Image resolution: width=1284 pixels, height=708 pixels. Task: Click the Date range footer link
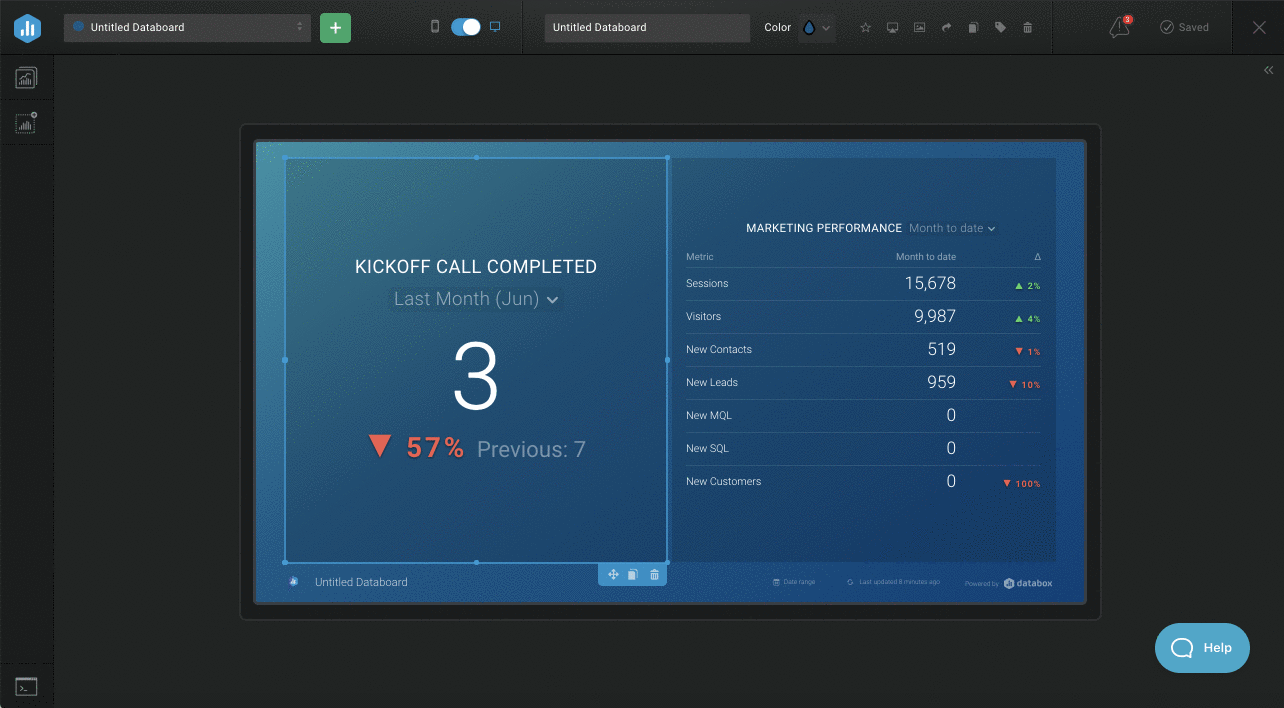(794, 582)
